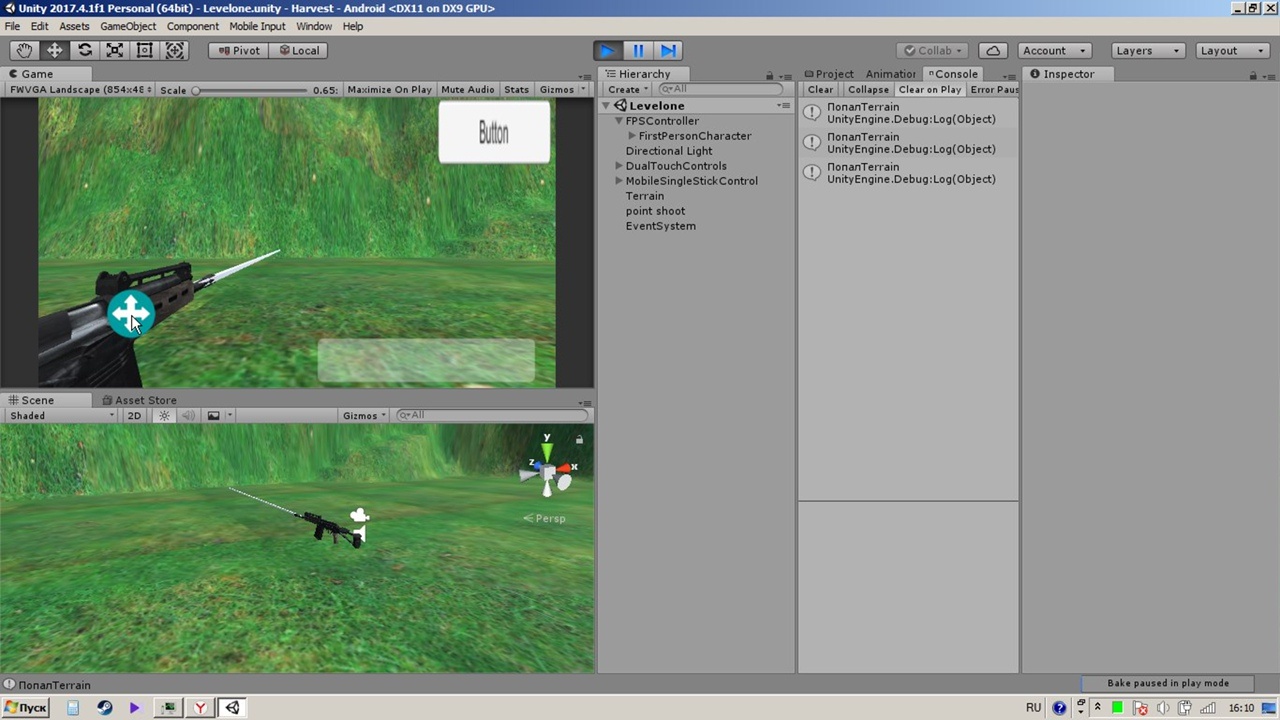The height and width of the screenshot is (720, 1280).
Task: Open Game view Gizmos dropdown
Action: click(562, 90)
